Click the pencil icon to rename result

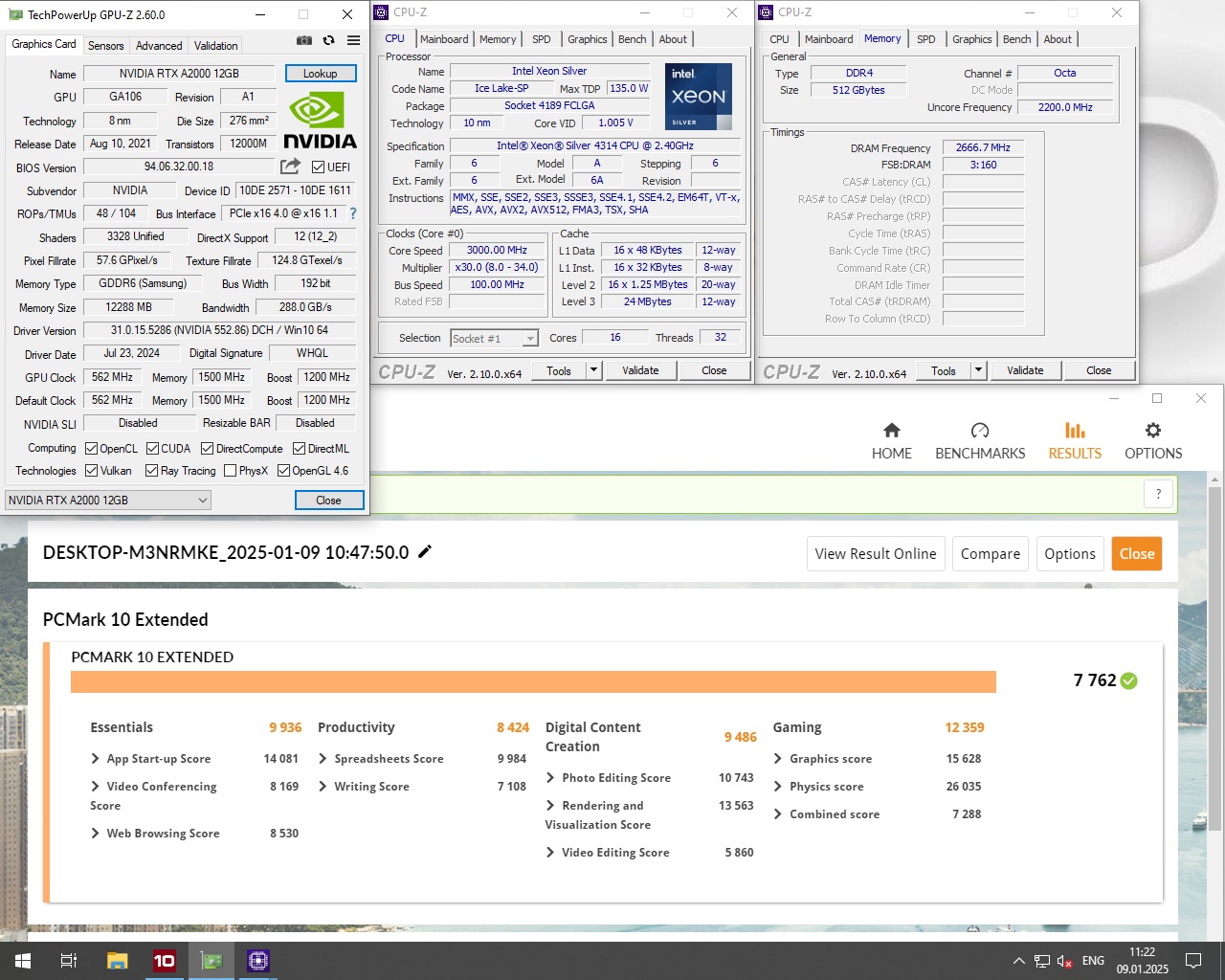point(425,551)
